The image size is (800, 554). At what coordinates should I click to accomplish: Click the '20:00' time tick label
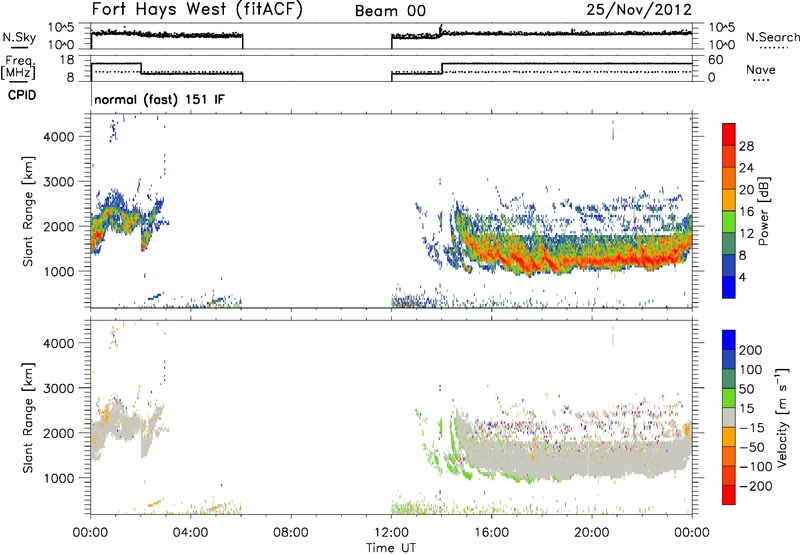(x=591, y=533)
